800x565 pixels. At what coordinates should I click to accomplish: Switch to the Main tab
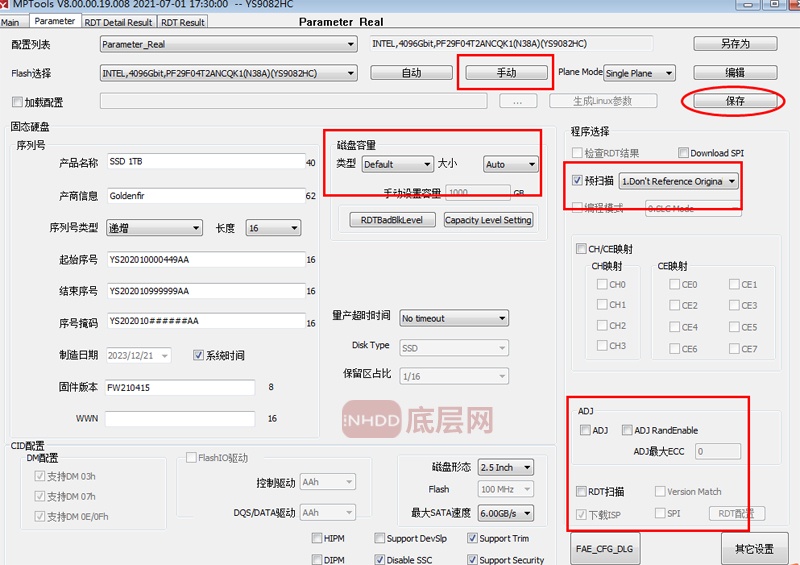click(10, 21)
